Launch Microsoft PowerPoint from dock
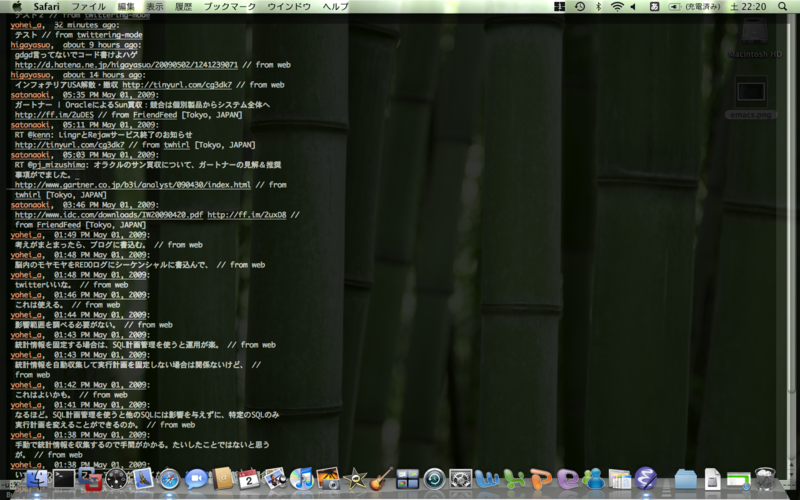The height and width of the screenshot is (500, 800). [x=541, y=480]
